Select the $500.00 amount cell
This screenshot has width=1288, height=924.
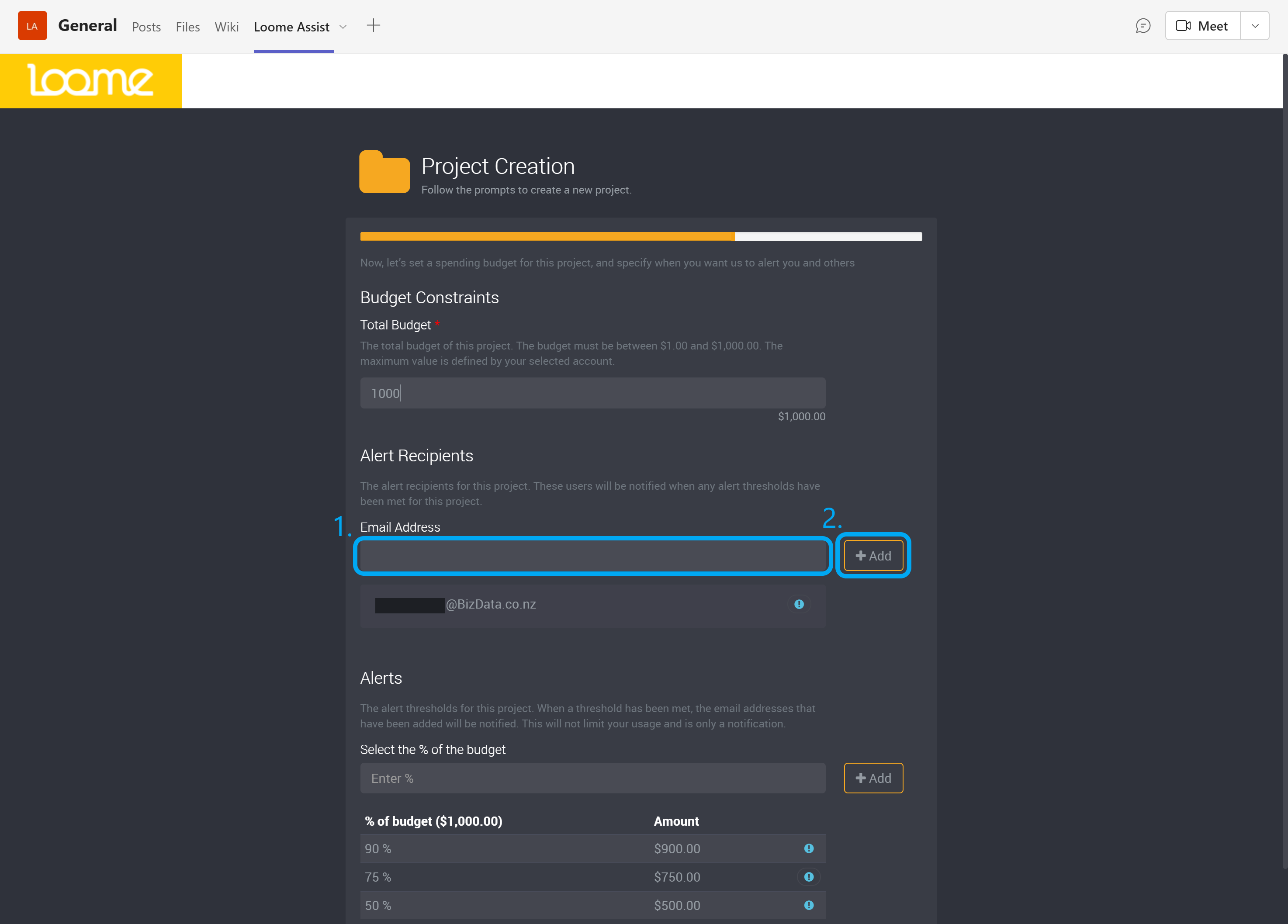tap(677, 905)
